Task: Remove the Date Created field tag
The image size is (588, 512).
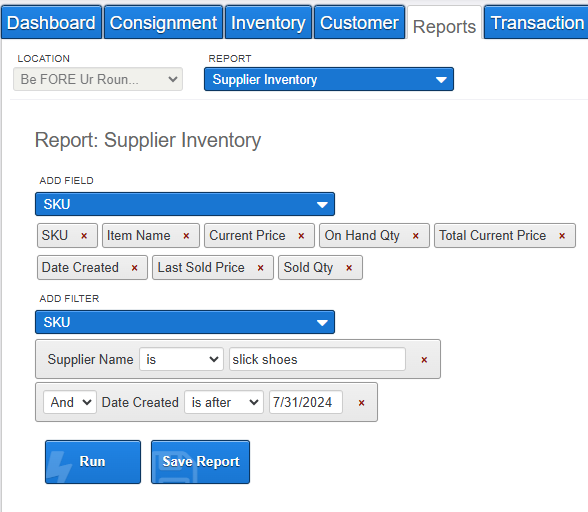Action: tap(134, 268)
